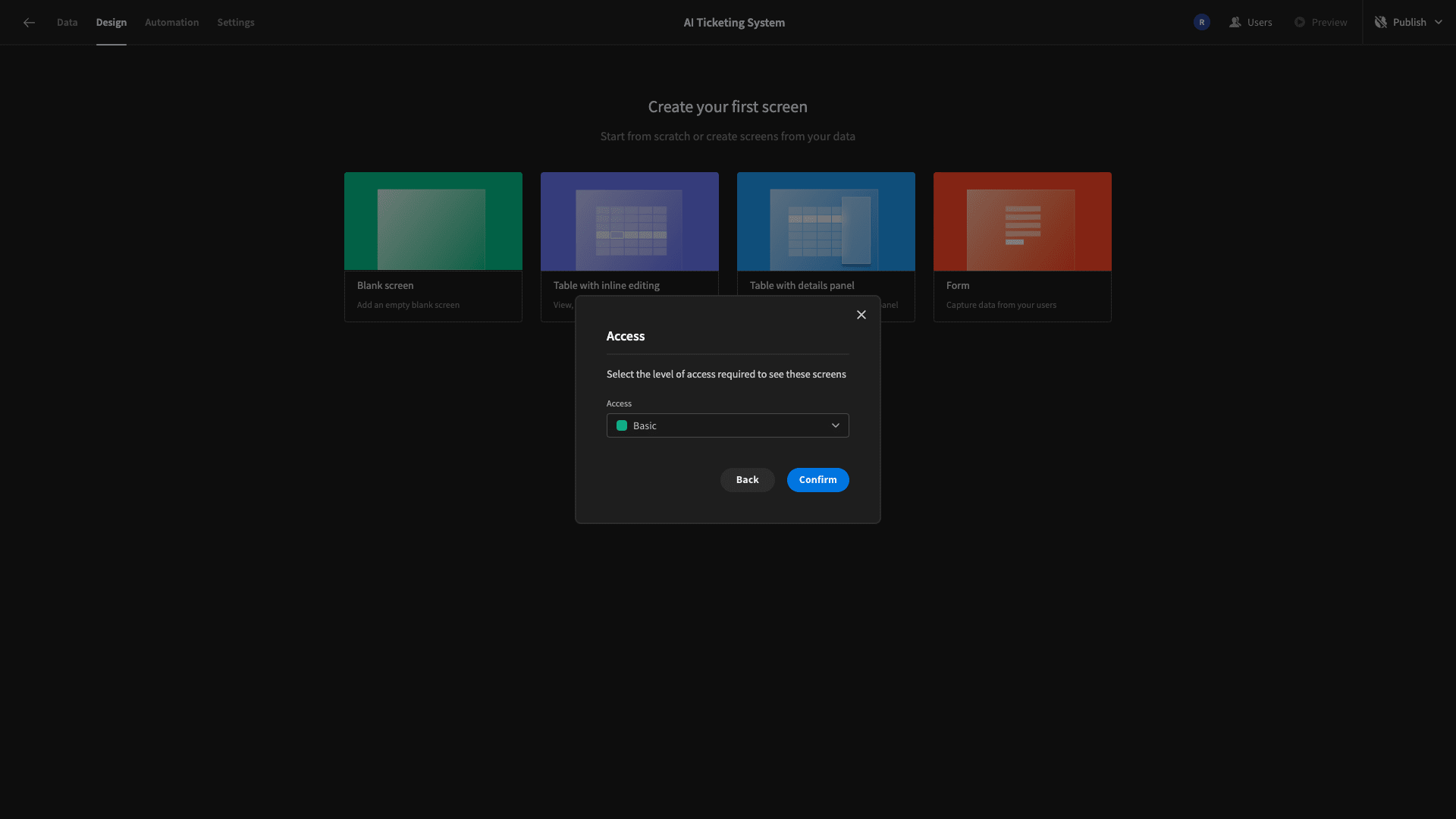Choose the Blank screen template thumbnail
The width and height of the screenshot is (1456, 819).
tap(433, 221)
